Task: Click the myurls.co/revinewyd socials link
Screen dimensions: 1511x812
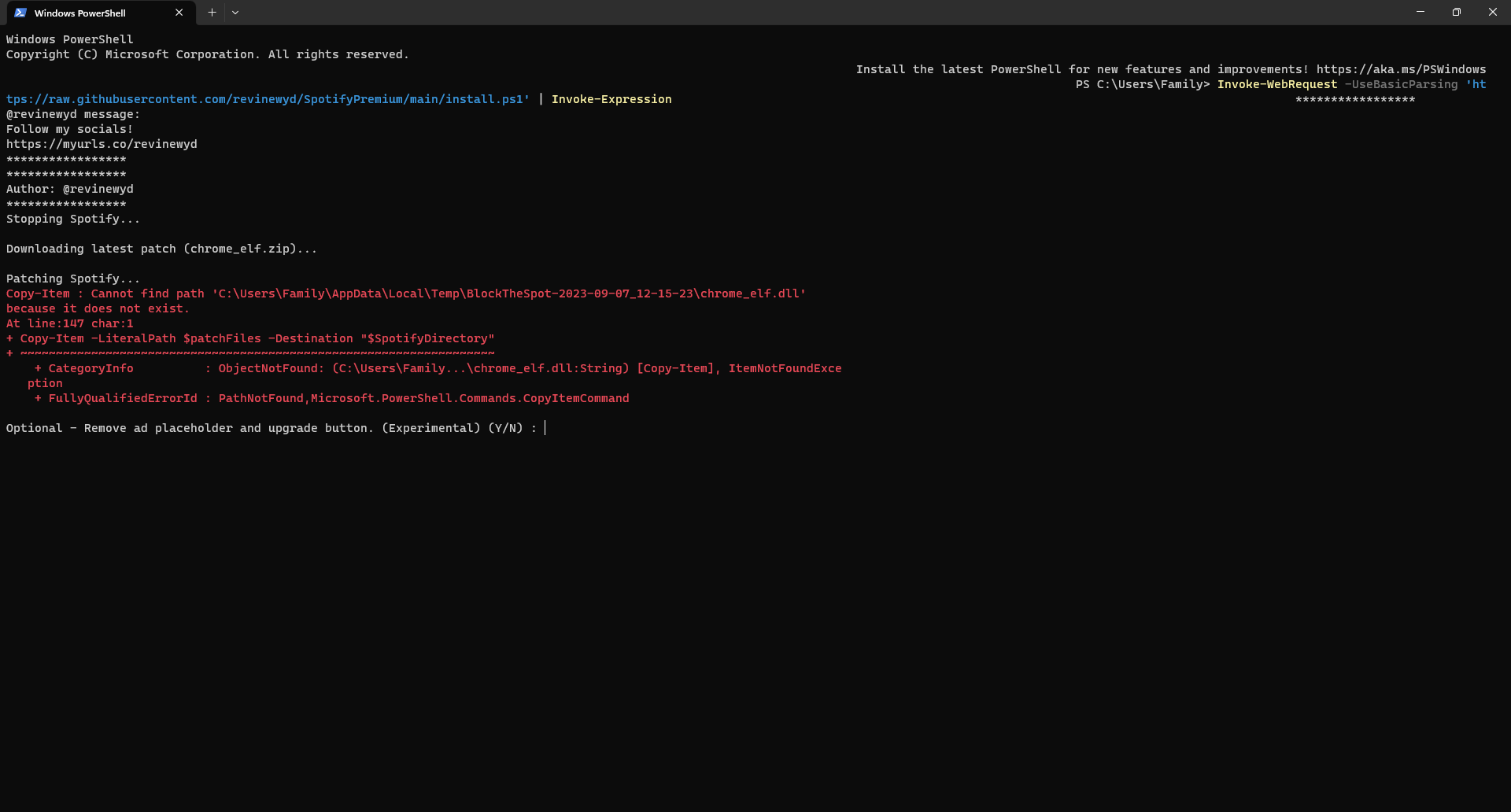Action: coord(102,144)
